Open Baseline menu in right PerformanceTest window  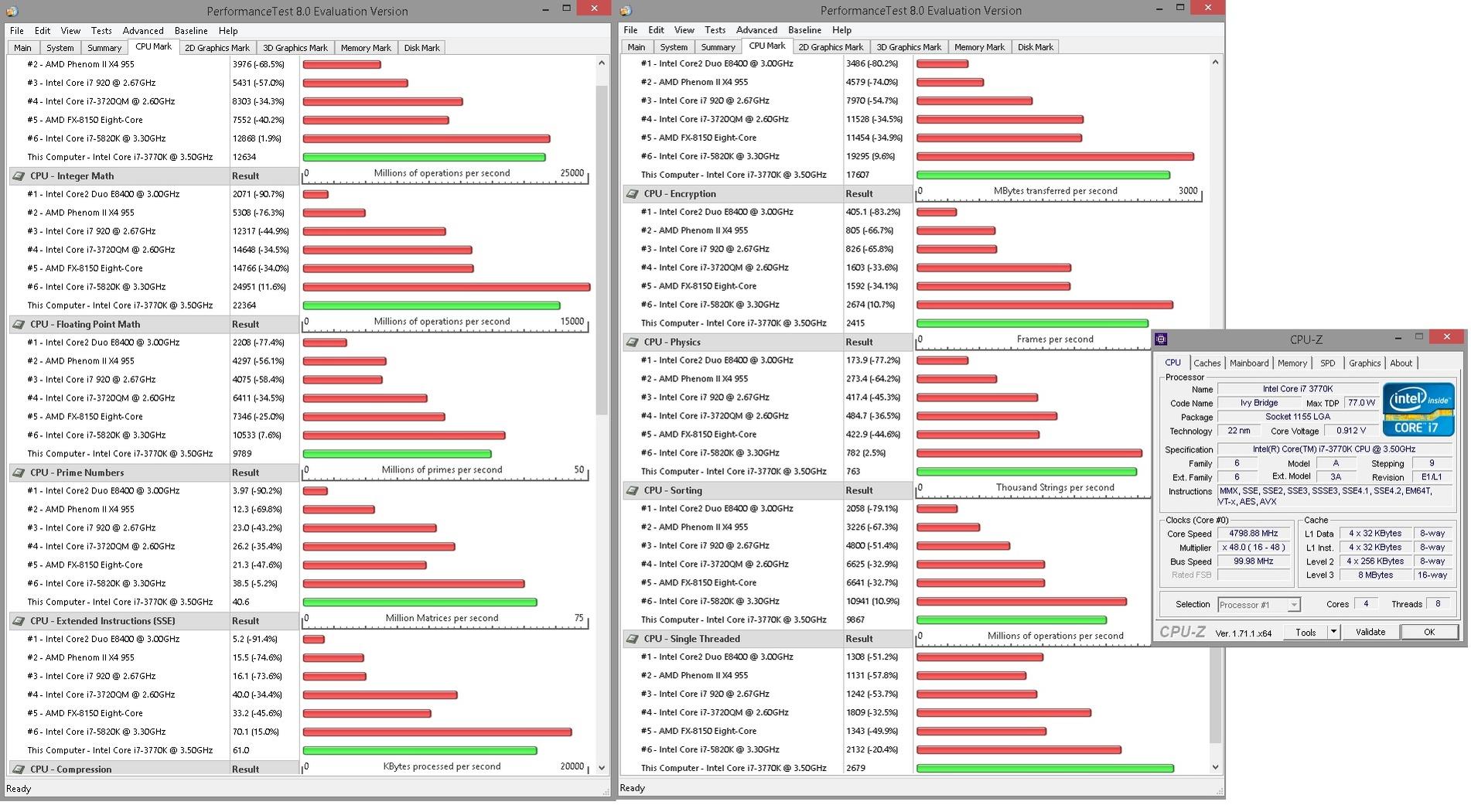pyautogui.click(x=804, y=30)
